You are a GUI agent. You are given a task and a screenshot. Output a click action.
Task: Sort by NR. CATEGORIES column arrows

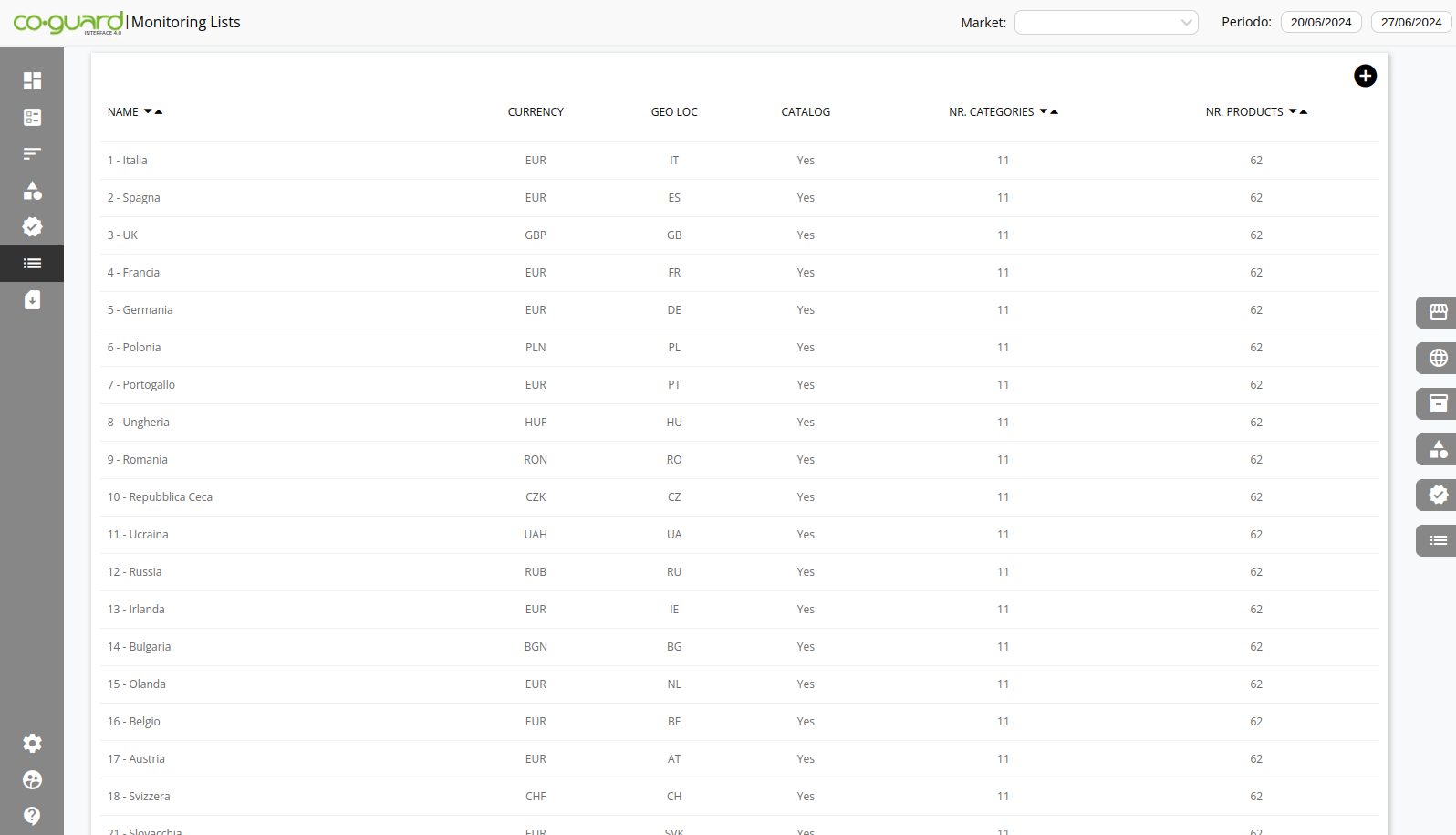click(1048, 111)
